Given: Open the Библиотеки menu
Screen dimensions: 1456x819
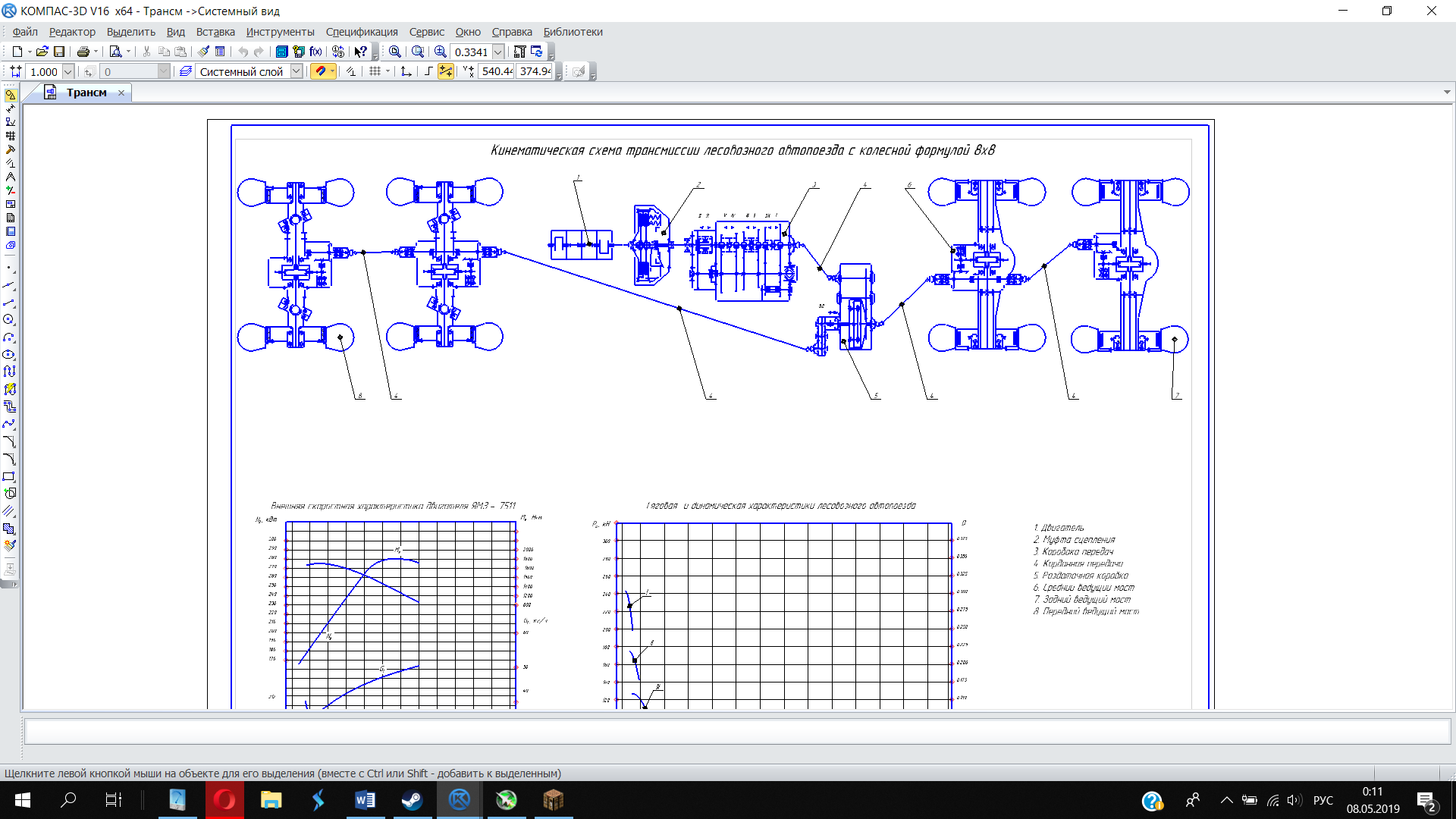Looking at the screenshot, I should pos(573,32).
